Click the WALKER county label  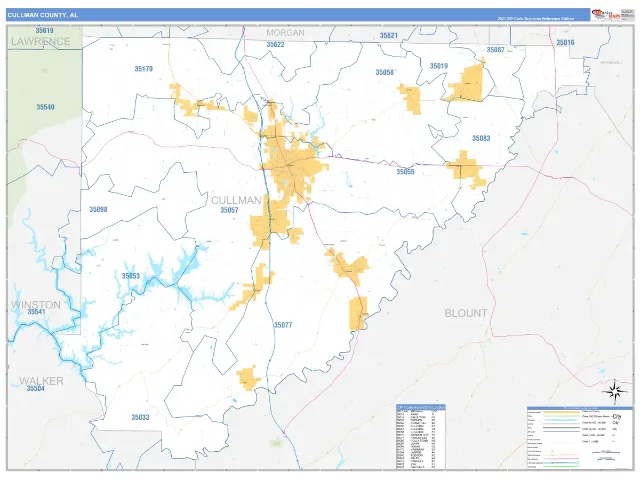coord(41,381)
